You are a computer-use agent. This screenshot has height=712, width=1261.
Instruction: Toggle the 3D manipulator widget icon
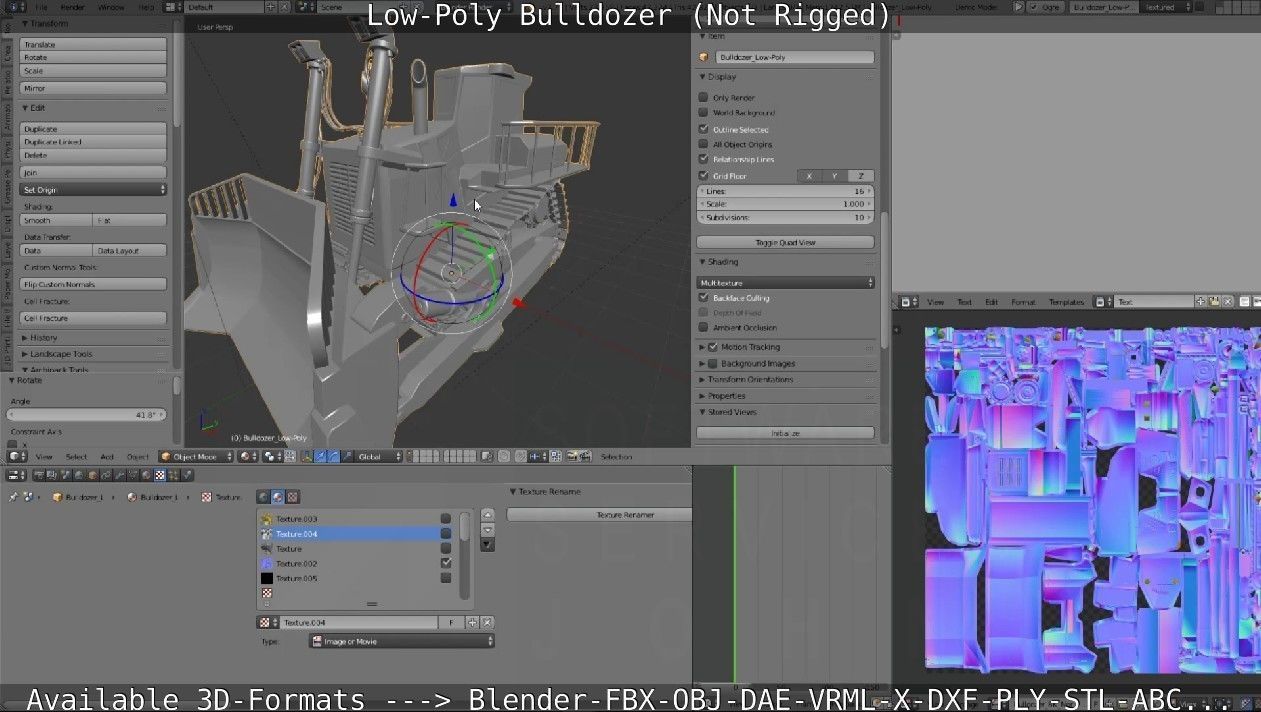click(x=306, y=456)
